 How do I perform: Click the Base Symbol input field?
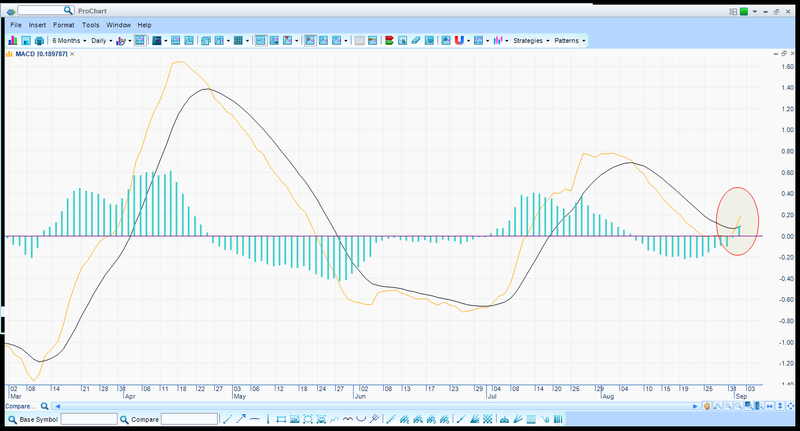(x=89, y=419)
